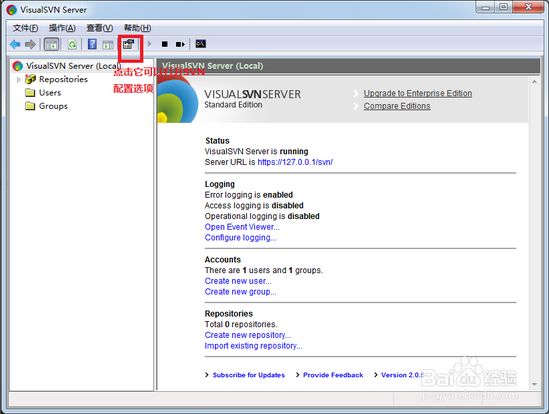Click the Version 2.0 link
The width and height of the screenshot is (549, 414).
click(403, 375)
